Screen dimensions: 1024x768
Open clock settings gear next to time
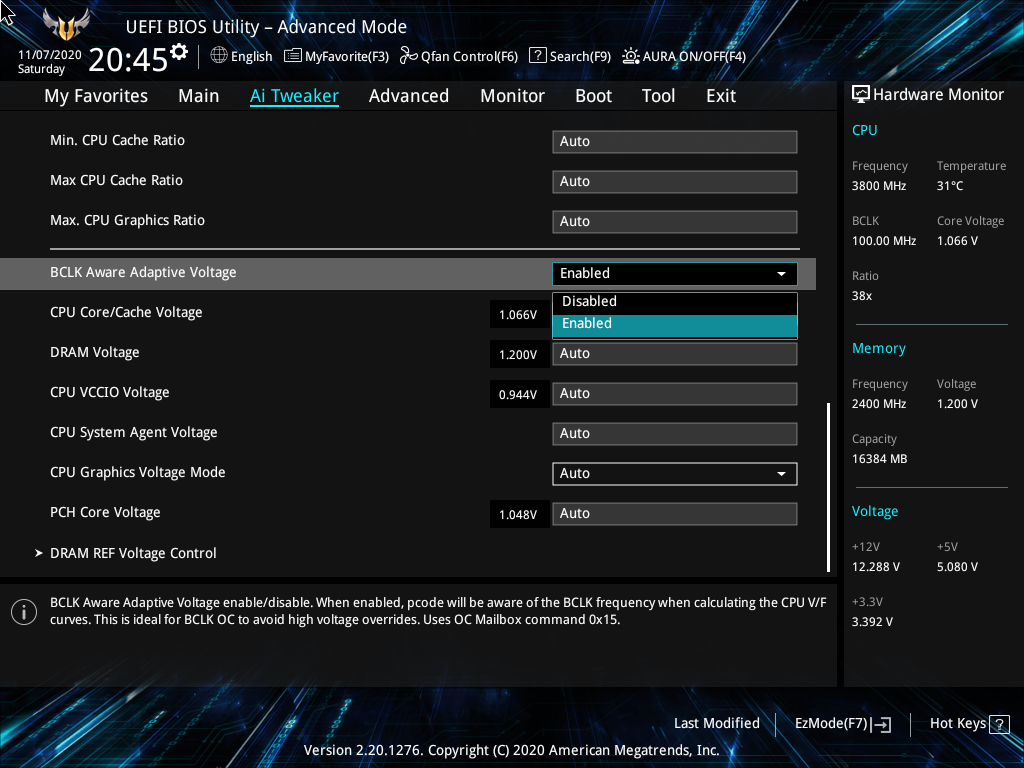179,52
